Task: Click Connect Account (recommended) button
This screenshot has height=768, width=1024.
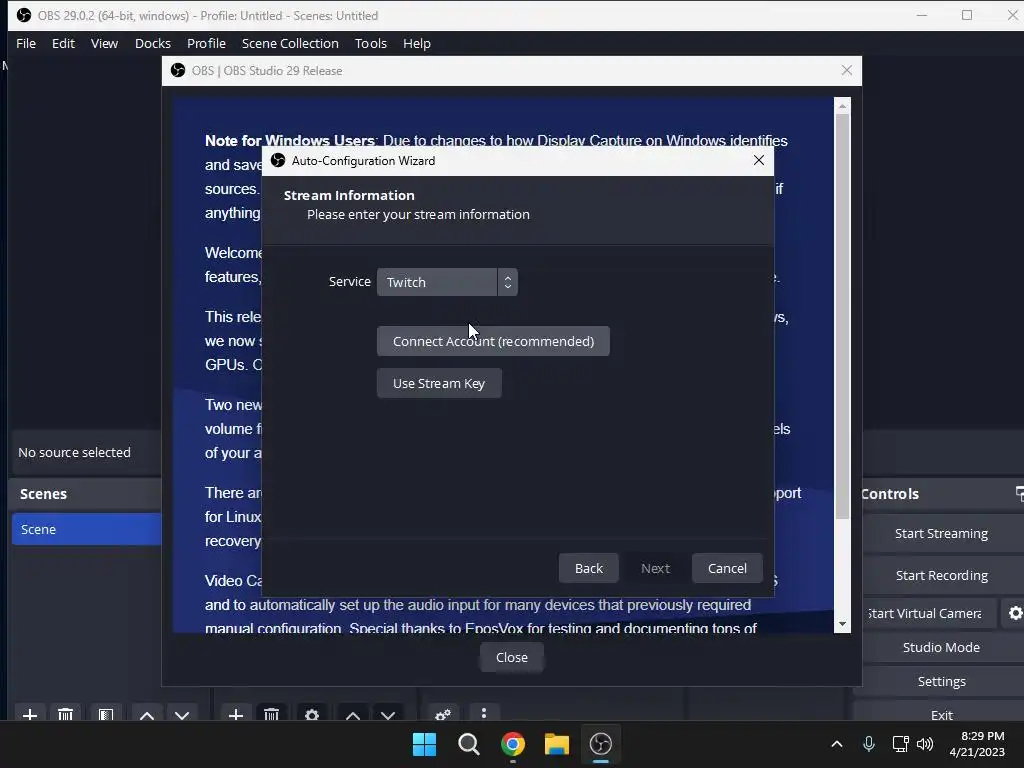Action: pos(493,342)
